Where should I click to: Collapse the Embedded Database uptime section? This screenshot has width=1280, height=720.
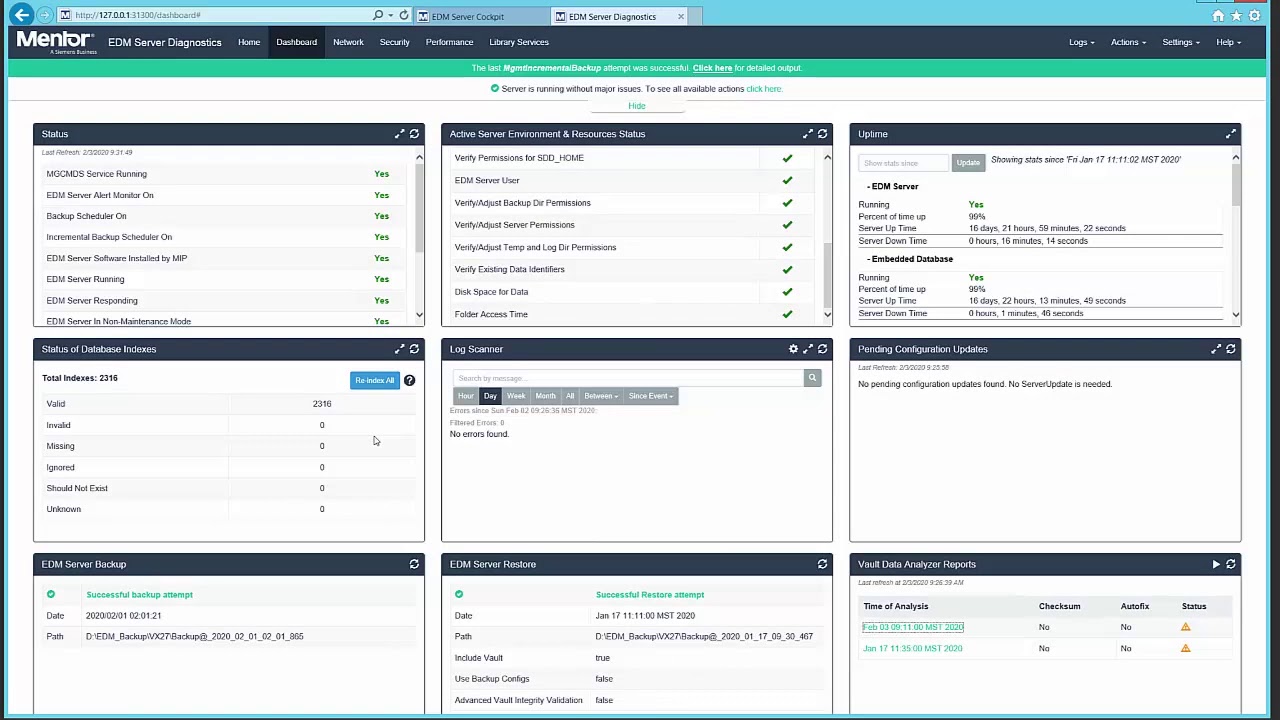(x=910, y=259)
